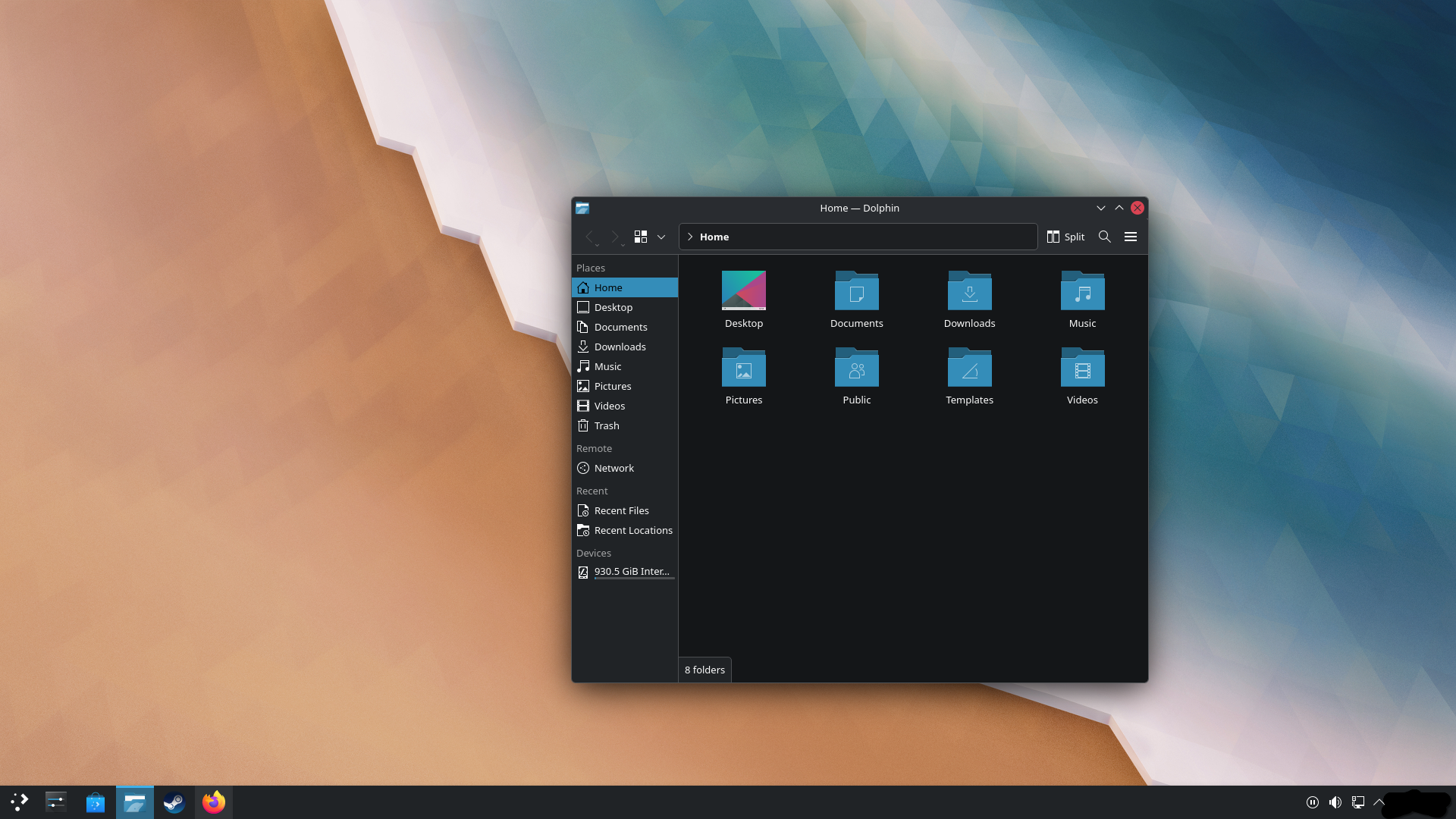The width and height of the screenshot is (1456, 819).
Task: Go to Documents in Places sidebar
Action: (620, 327)
